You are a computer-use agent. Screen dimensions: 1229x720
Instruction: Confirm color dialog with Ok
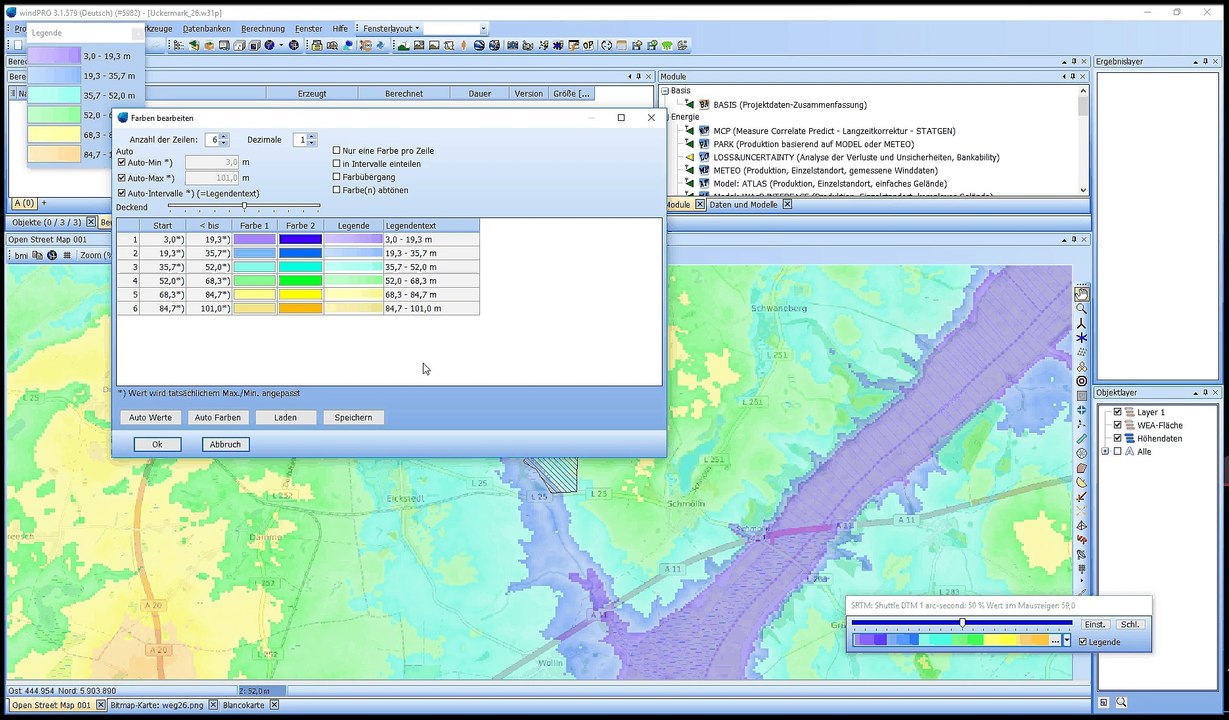coord(157,444)
